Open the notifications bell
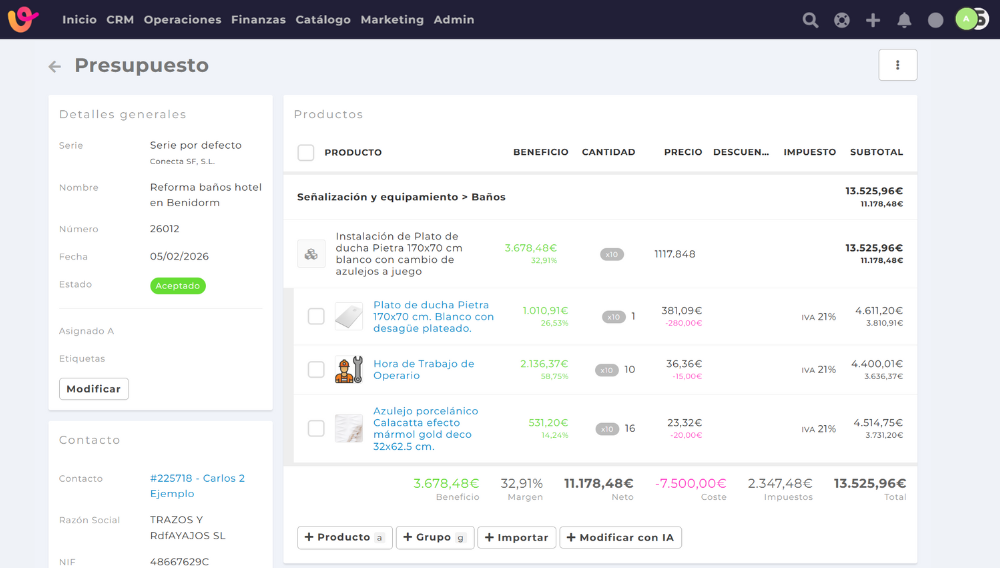 point(904,20)
